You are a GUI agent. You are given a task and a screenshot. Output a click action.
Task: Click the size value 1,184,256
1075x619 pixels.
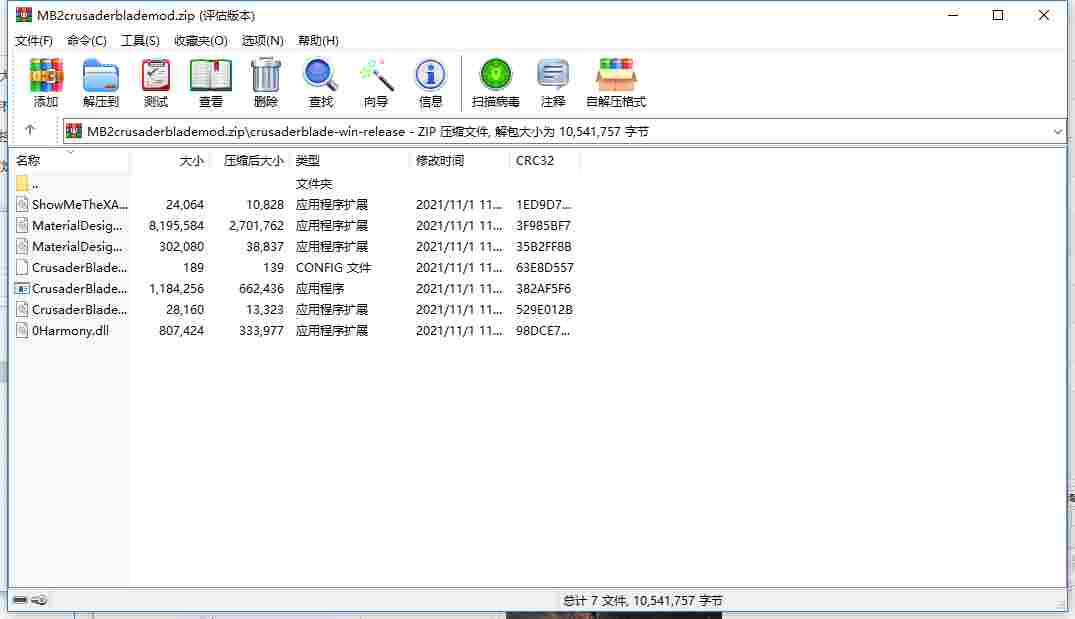[176, 289]
